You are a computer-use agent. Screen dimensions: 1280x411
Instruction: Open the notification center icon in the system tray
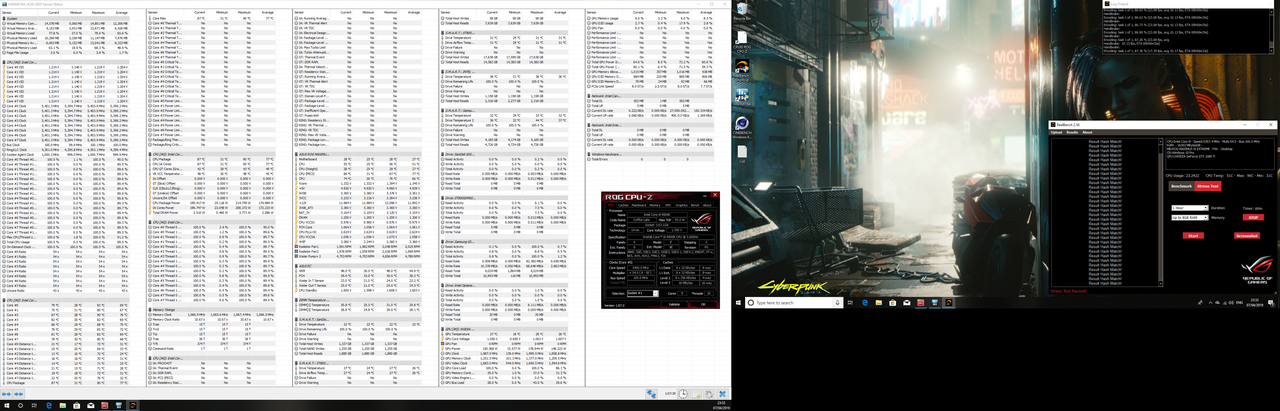point(1271,302)
